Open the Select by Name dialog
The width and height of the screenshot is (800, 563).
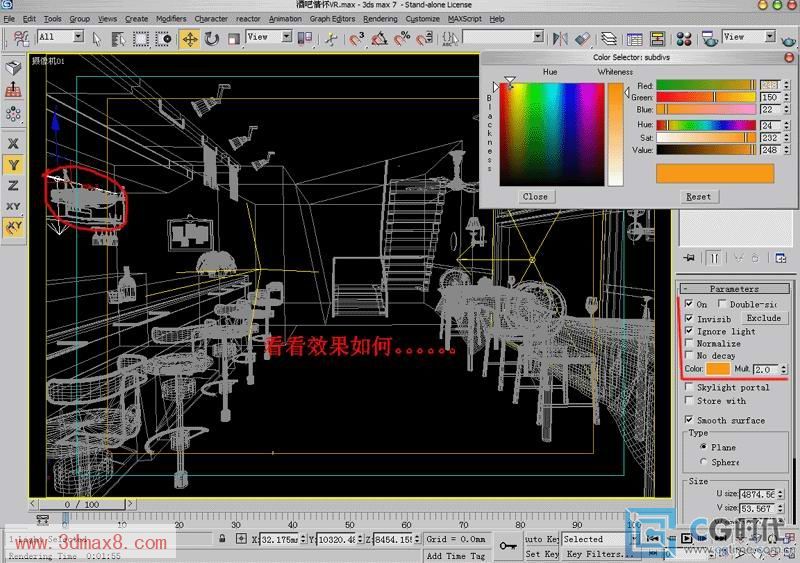click(x=118, y=39)
